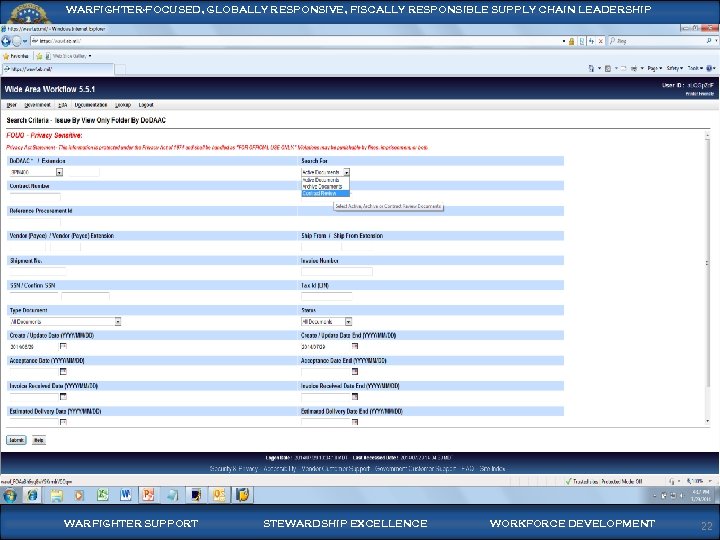Open the Documentation menu
This screenshot has width=720, height=540.
click(x=91, y=105)
